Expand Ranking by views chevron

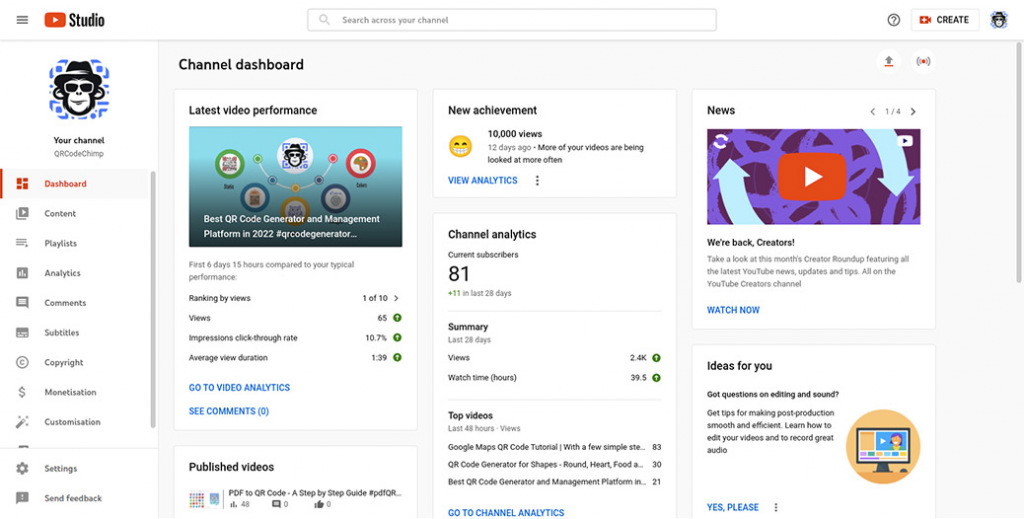click(396, 298)
